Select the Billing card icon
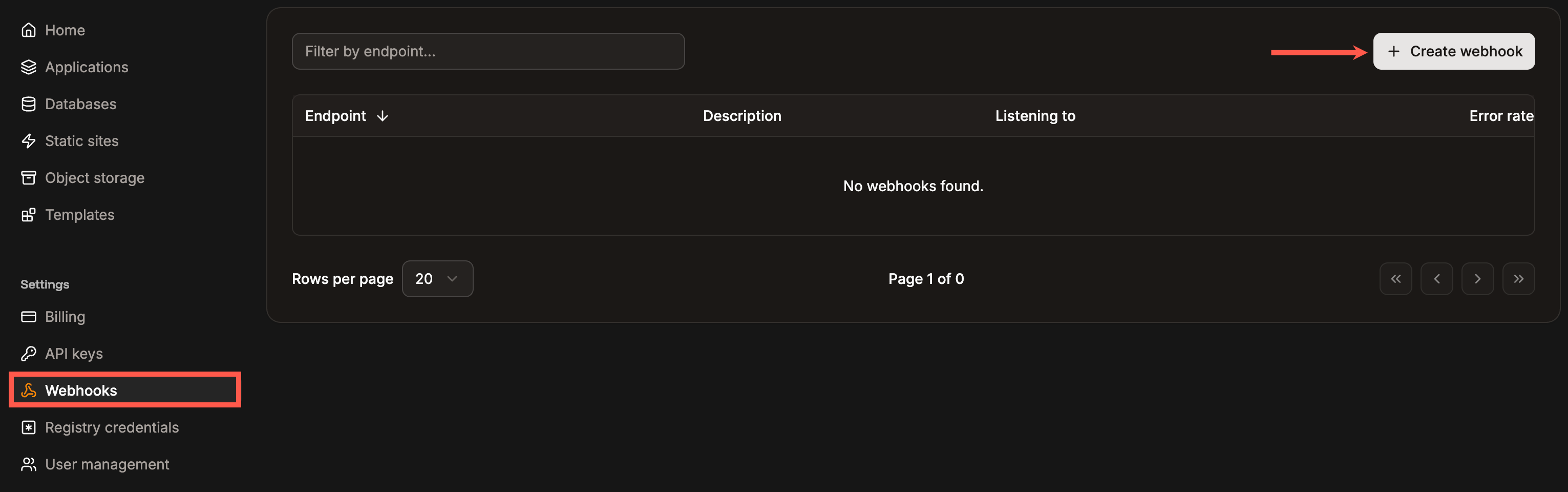Screen dimensions: 1568x492 pyautogui.click(x=28, y=316)
